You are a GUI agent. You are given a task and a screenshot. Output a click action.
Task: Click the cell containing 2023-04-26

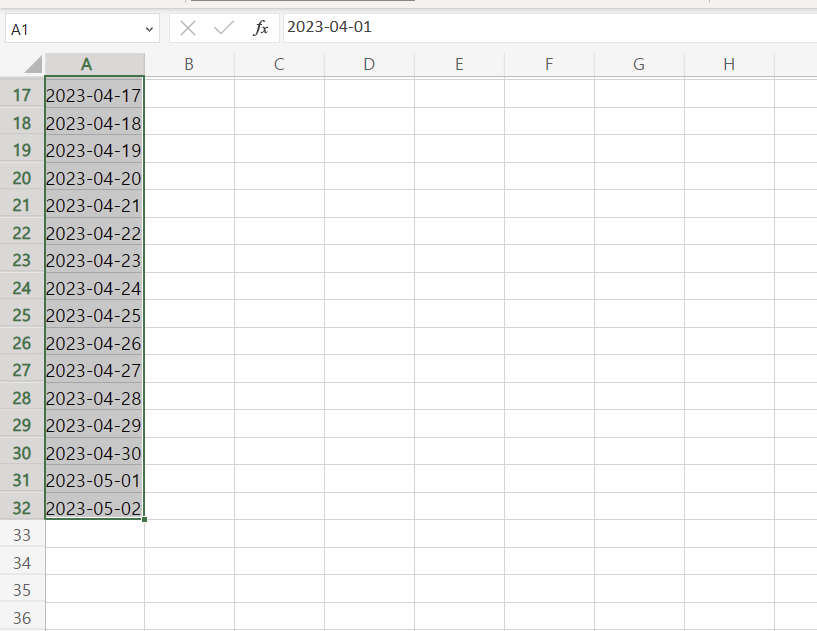[x=94, y=342]
